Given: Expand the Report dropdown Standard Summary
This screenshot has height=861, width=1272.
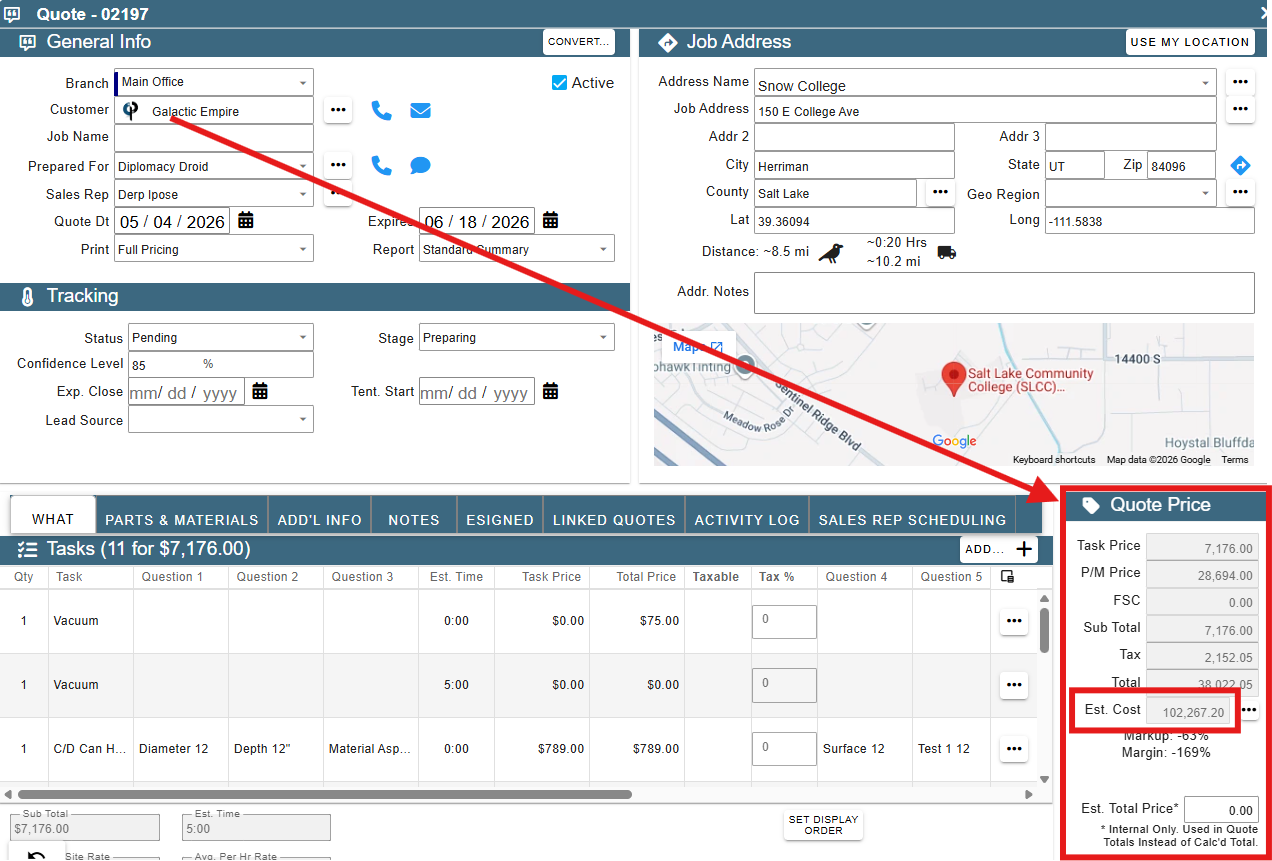Looking at the screenshot, I should pos(517,249).
